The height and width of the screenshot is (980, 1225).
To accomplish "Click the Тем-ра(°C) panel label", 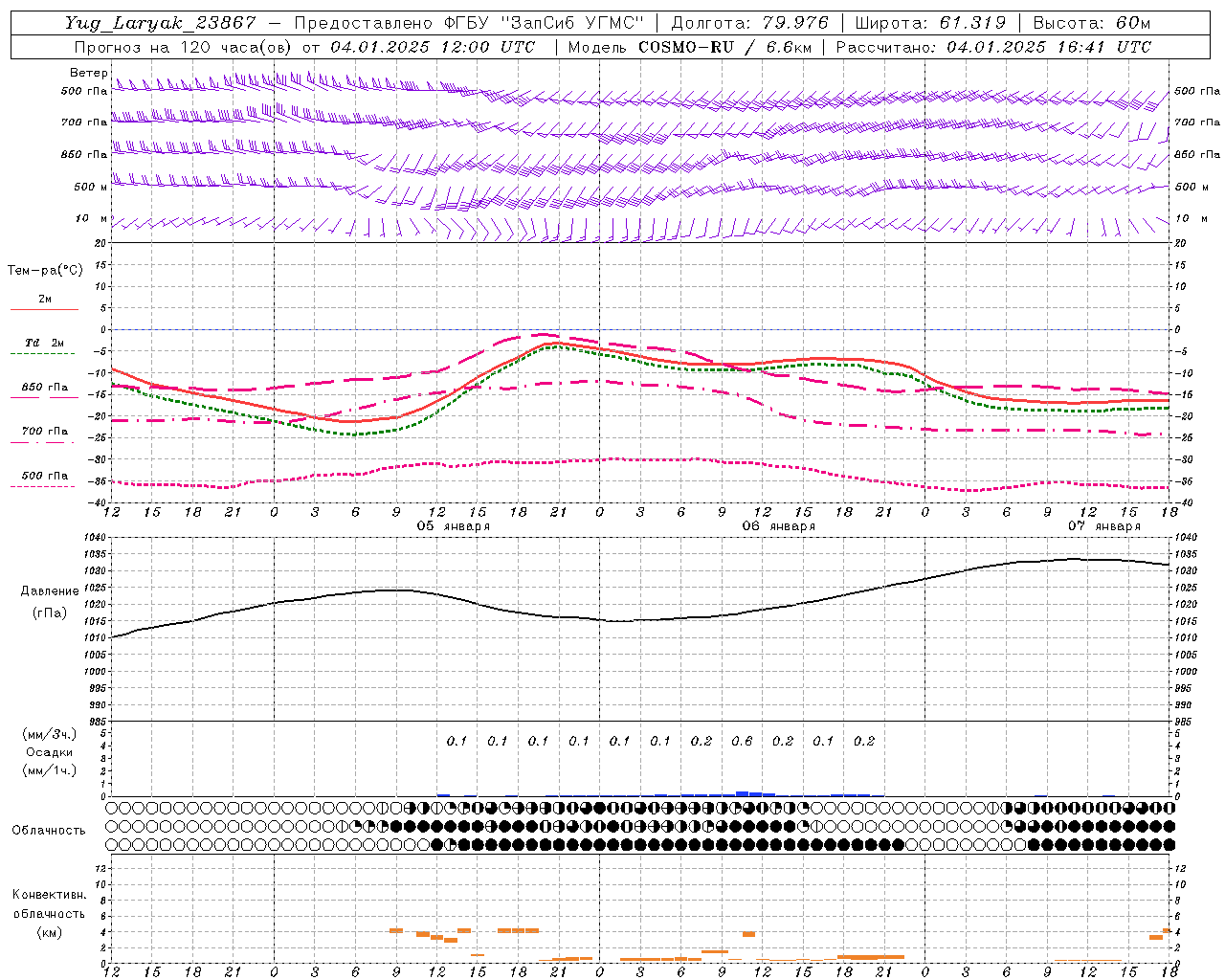I will (46, 271).
